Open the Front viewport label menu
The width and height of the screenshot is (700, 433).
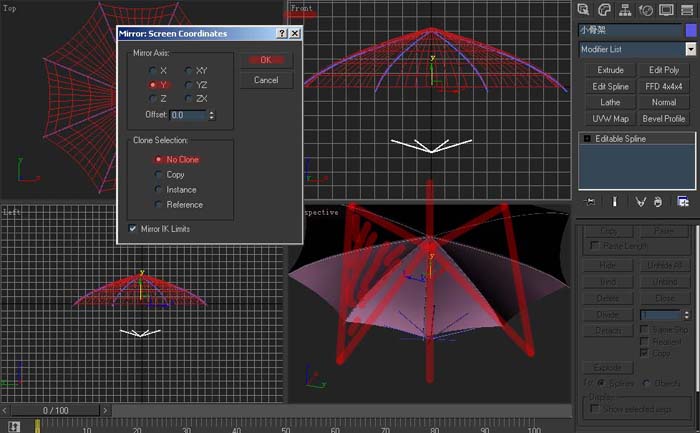click(301, 8)
